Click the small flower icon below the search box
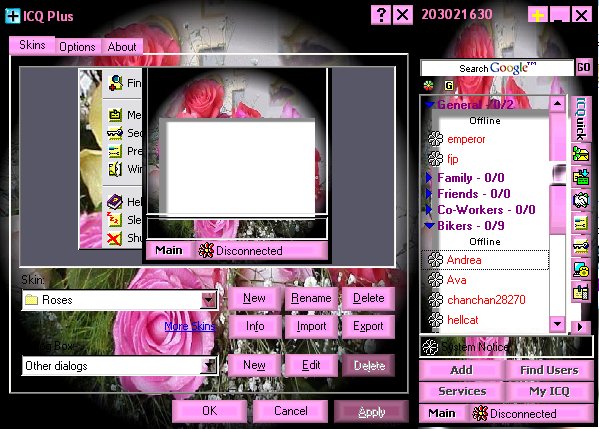The height and width of the screenshot is (429, 599). 429,85
